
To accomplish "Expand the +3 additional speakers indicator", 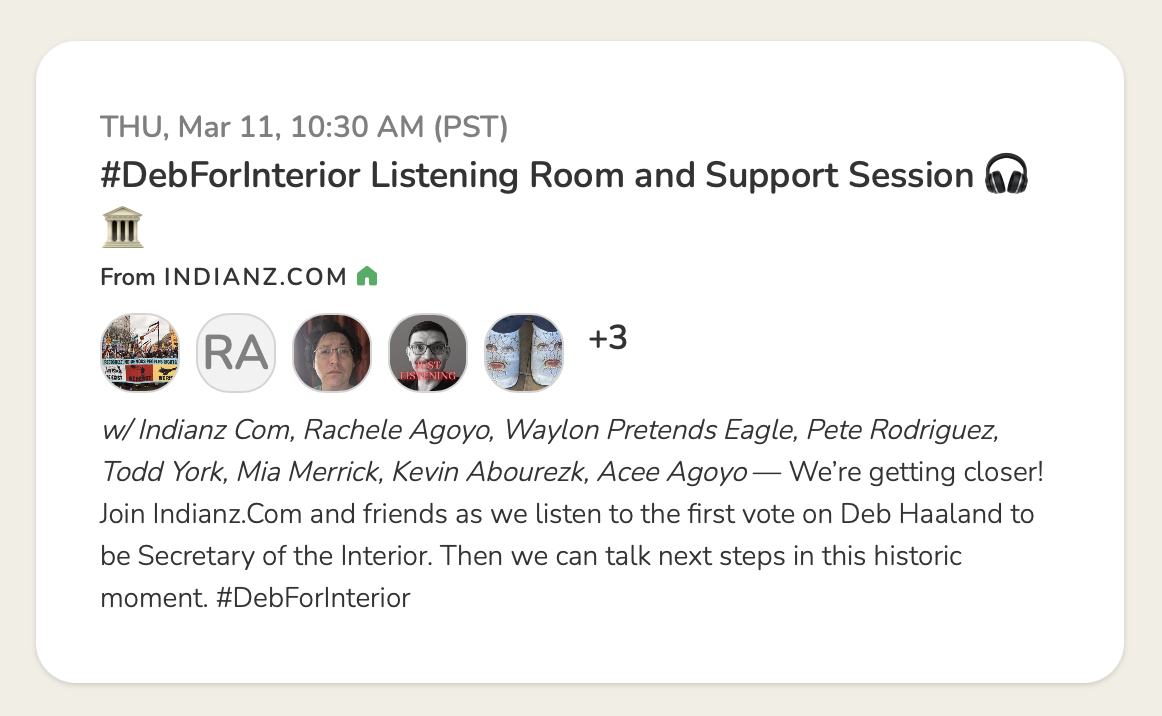I will [x=607, y=339].
